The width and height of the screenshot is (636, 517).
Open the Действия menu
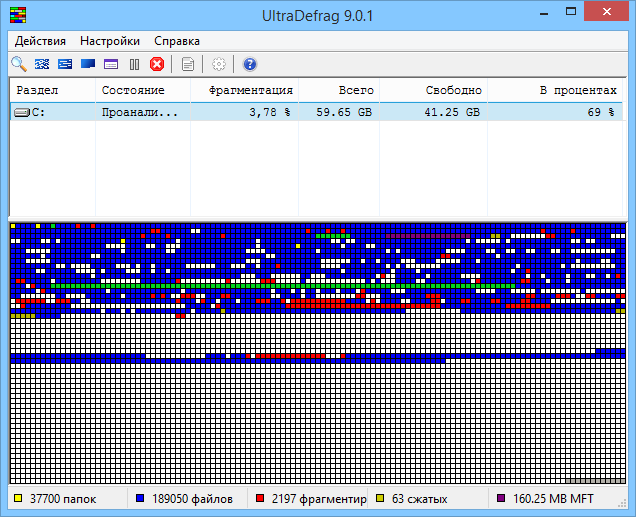[x=41, y=41]
